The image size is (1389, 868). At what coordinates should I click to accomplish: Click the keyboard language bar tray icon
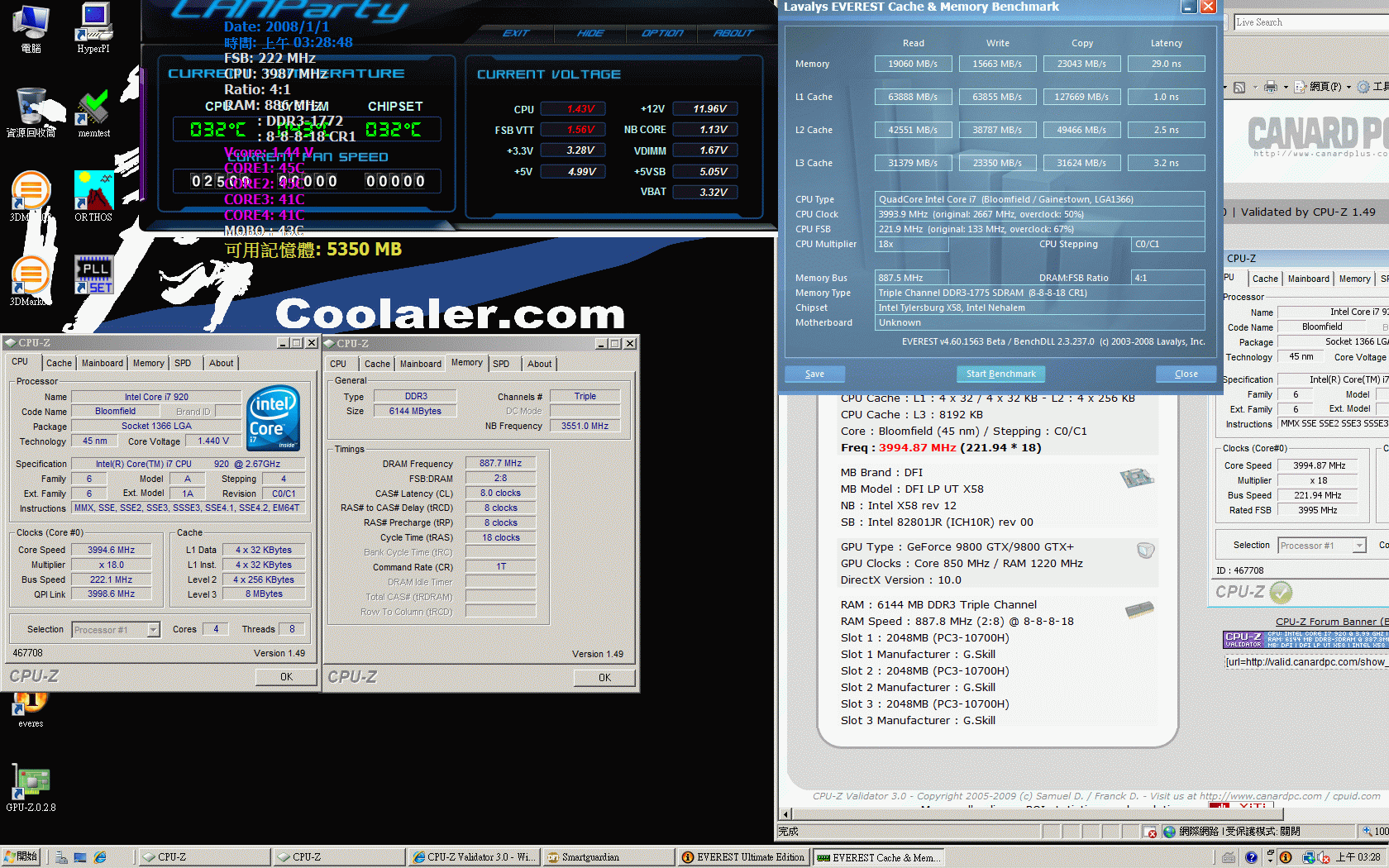1229,857
